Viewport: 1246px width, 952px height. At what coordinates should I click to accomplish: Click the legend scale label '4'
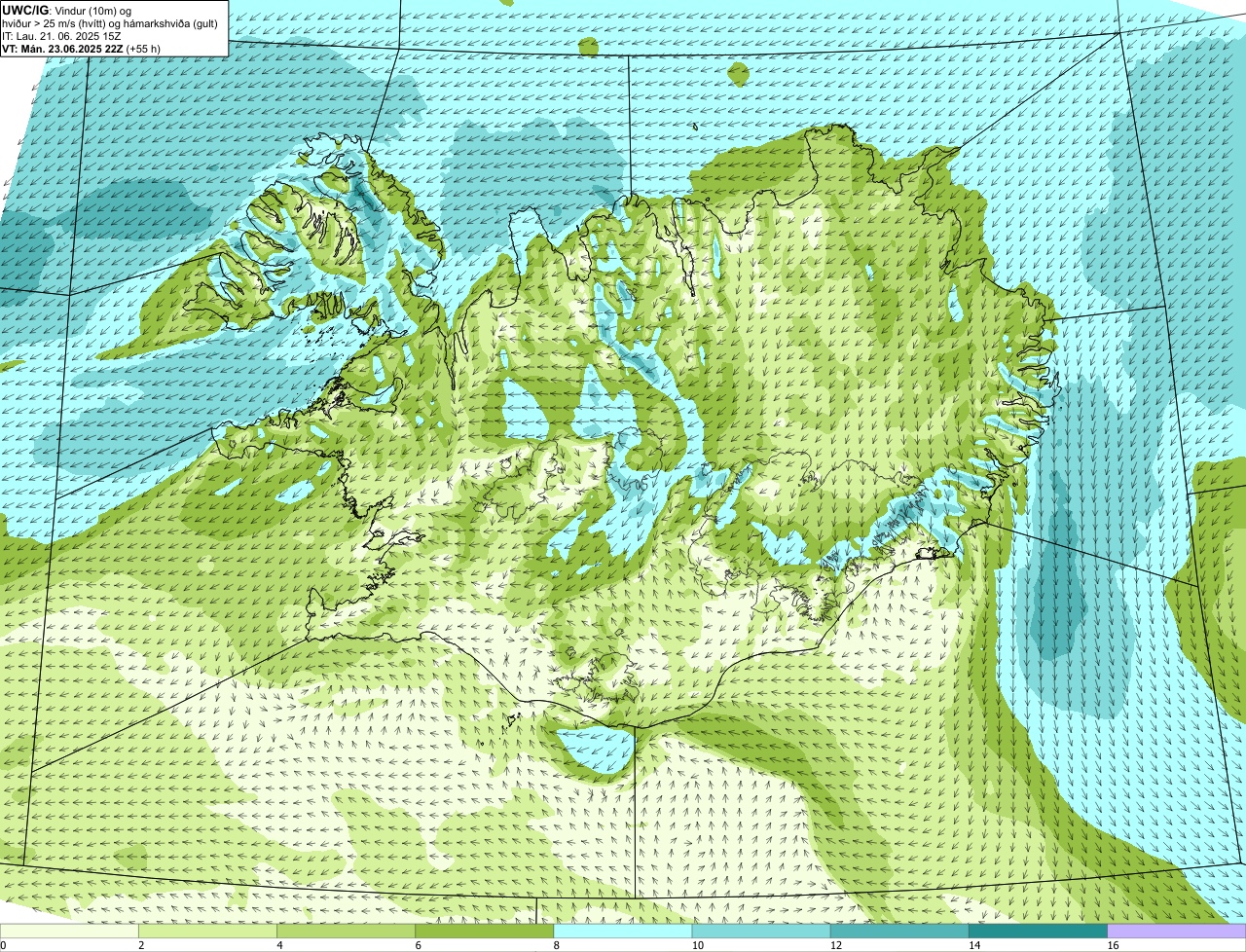279,945
